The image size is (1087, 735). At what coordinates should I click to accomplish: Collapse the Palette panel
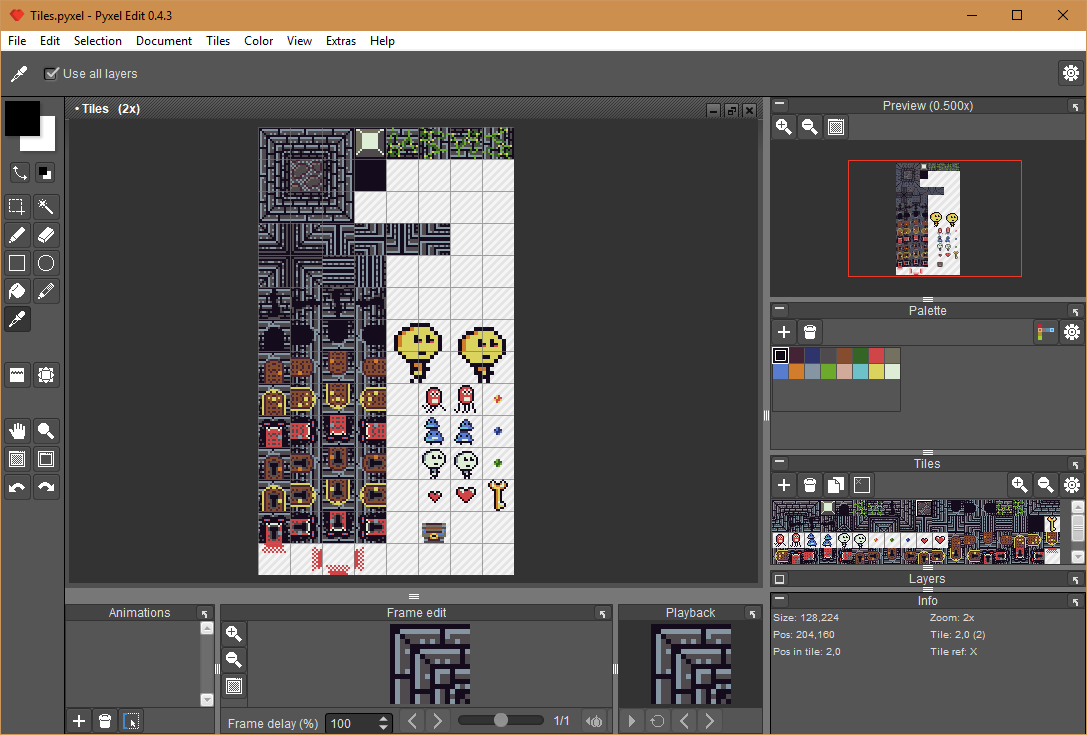(x=780, y=309)
